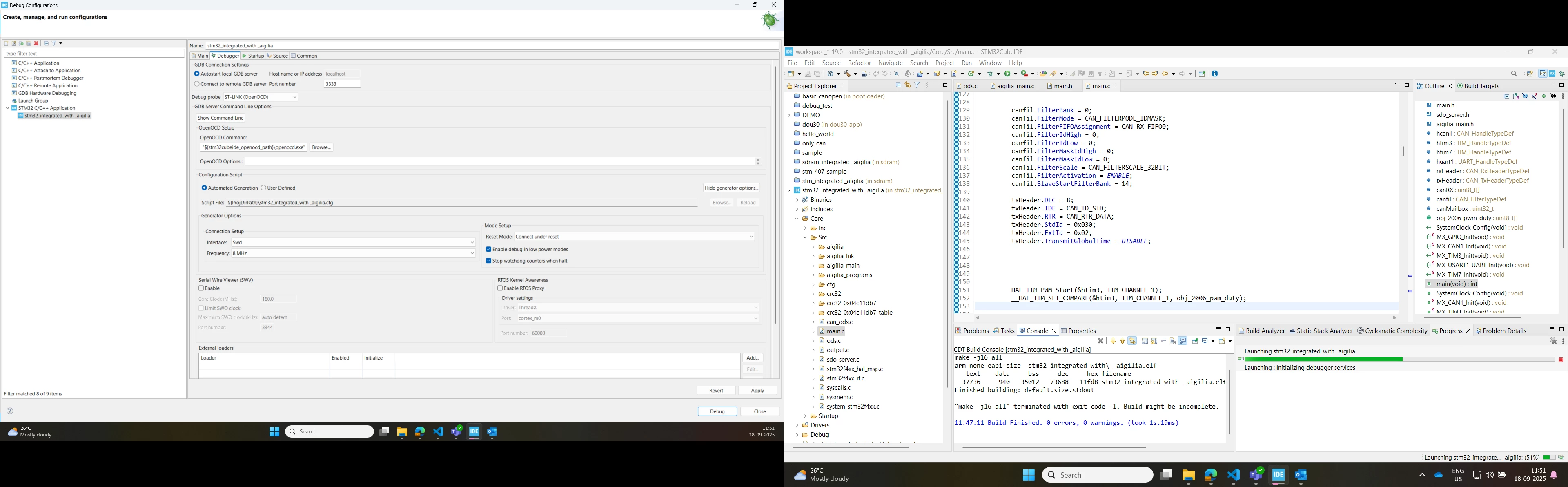Viewport: 1568px width, 487px height.
Task: Click Device Configuration Tool MX perspective icon
Action: pyautogui.click(x=1552, y=74)
